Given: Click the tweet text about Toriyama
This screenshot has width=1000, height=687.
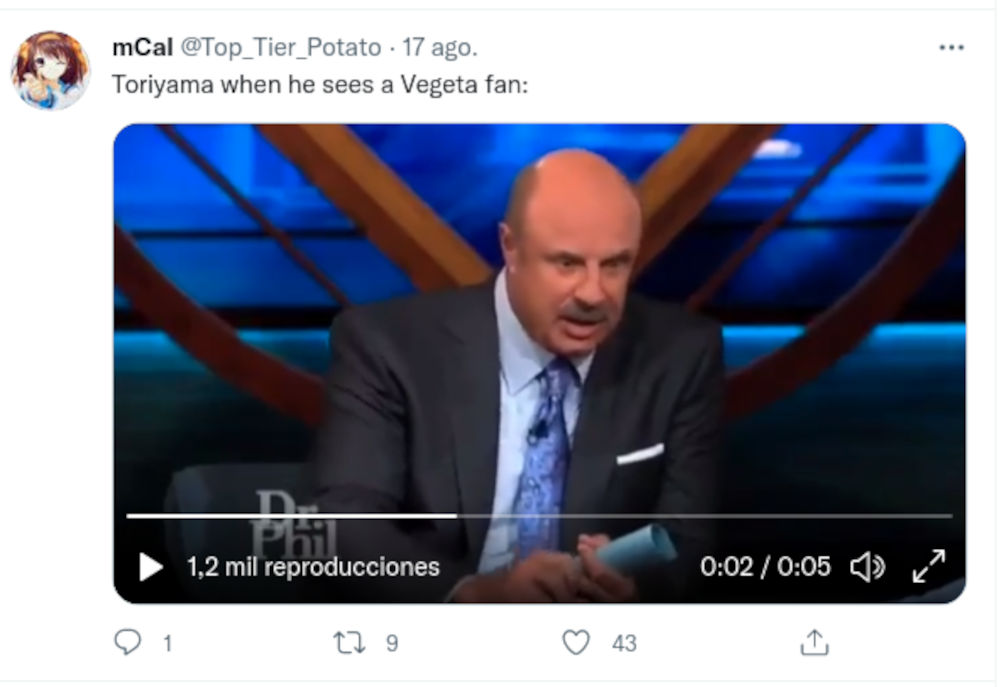Looking at the screenshot, I should [320, 85].
